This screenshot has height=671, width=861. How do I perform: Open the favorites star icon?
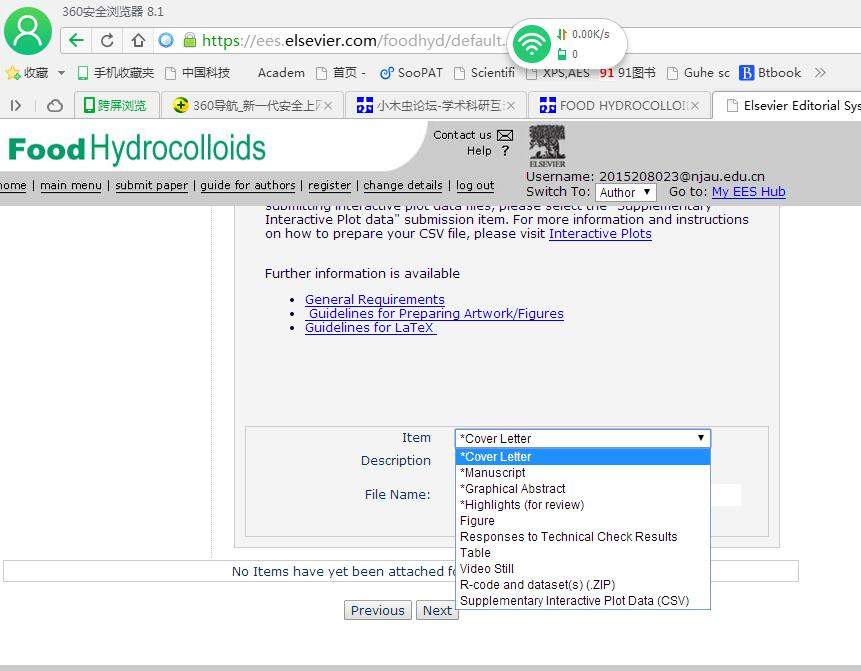point(13,72)
